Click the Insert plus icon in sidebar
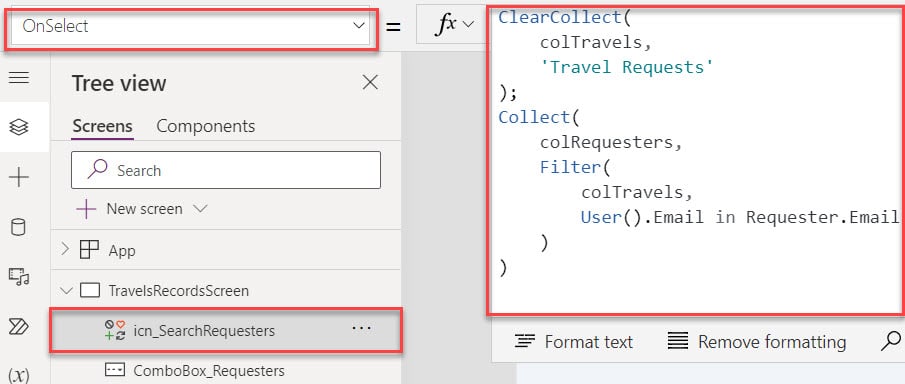The width and height of the screenshot is (905, 384). pyautogui.click(x=19, y=177)
